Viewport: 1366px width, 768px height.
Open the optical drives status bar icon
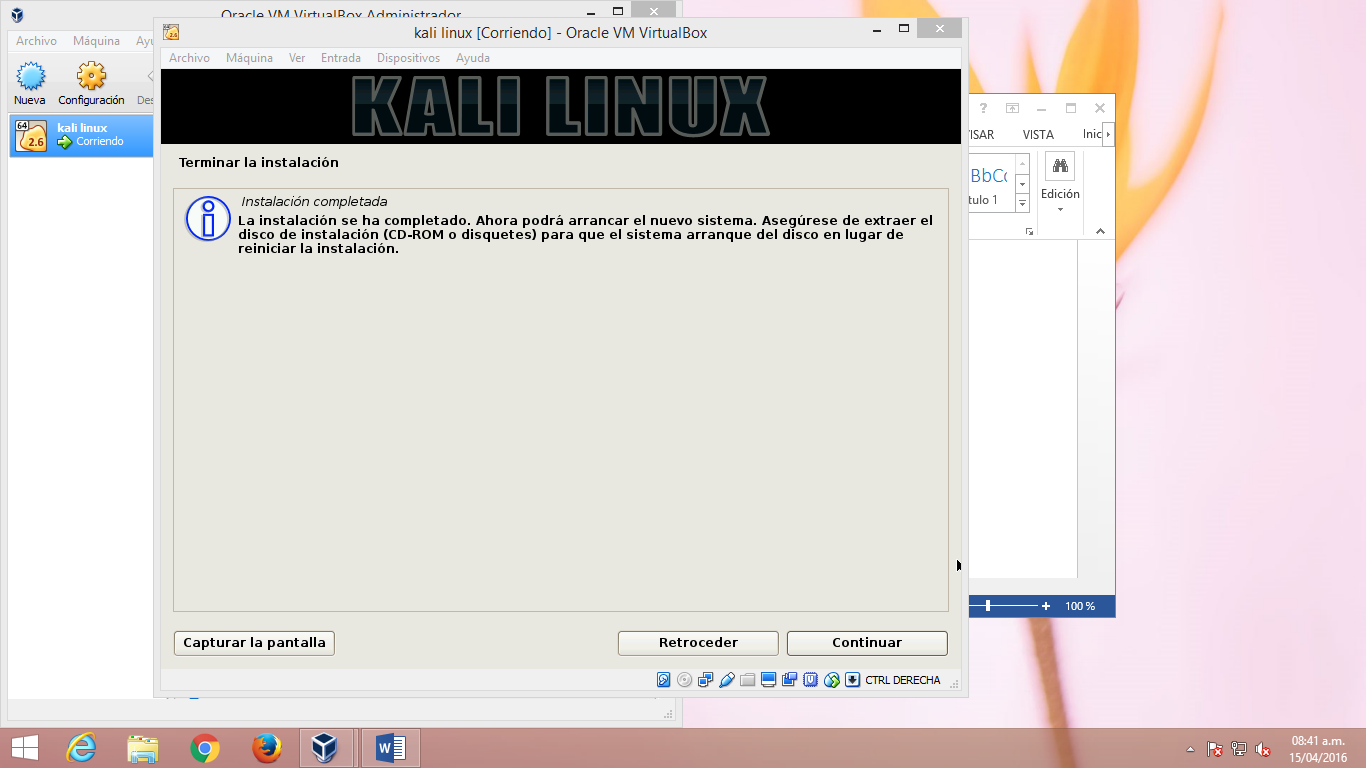(x=684, y=679)
